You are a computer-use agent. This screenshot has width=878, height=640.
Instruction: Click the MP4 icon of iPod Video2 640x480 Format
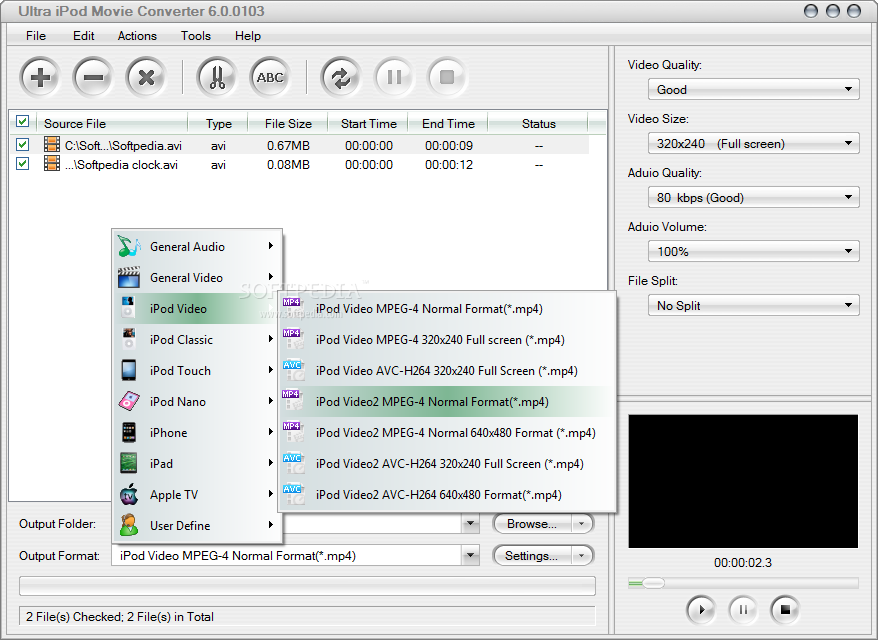pos(293,432)
